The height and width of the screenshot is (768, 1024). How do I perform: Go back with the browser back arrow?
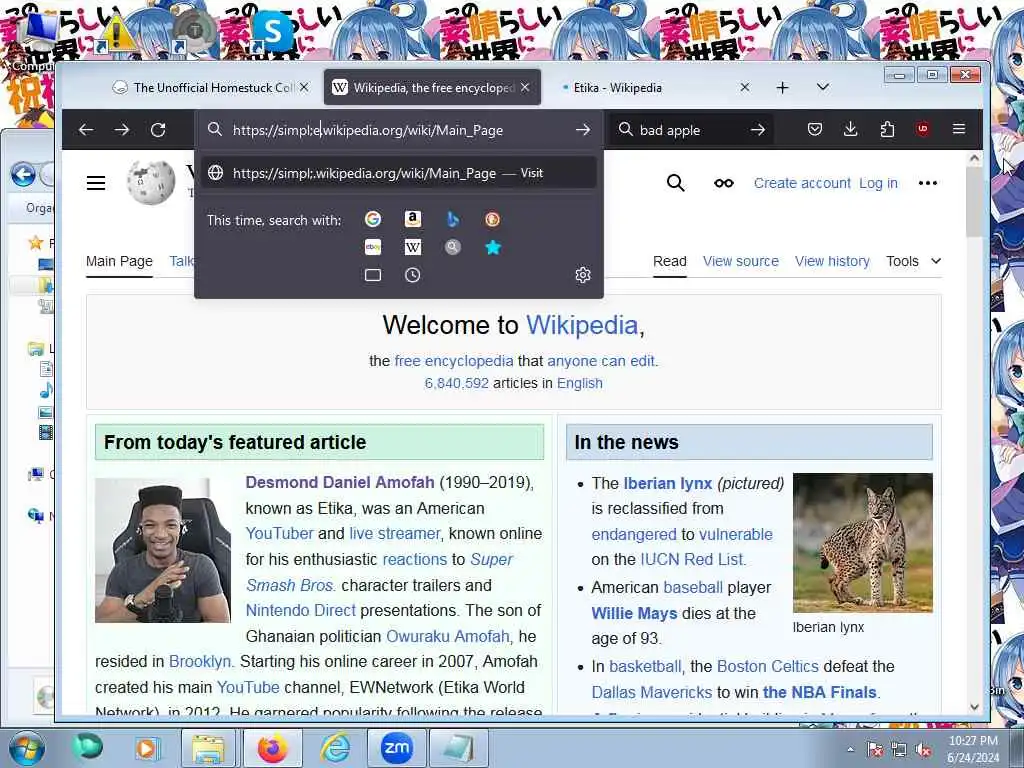pyautogui.click(x=86, y=129)
